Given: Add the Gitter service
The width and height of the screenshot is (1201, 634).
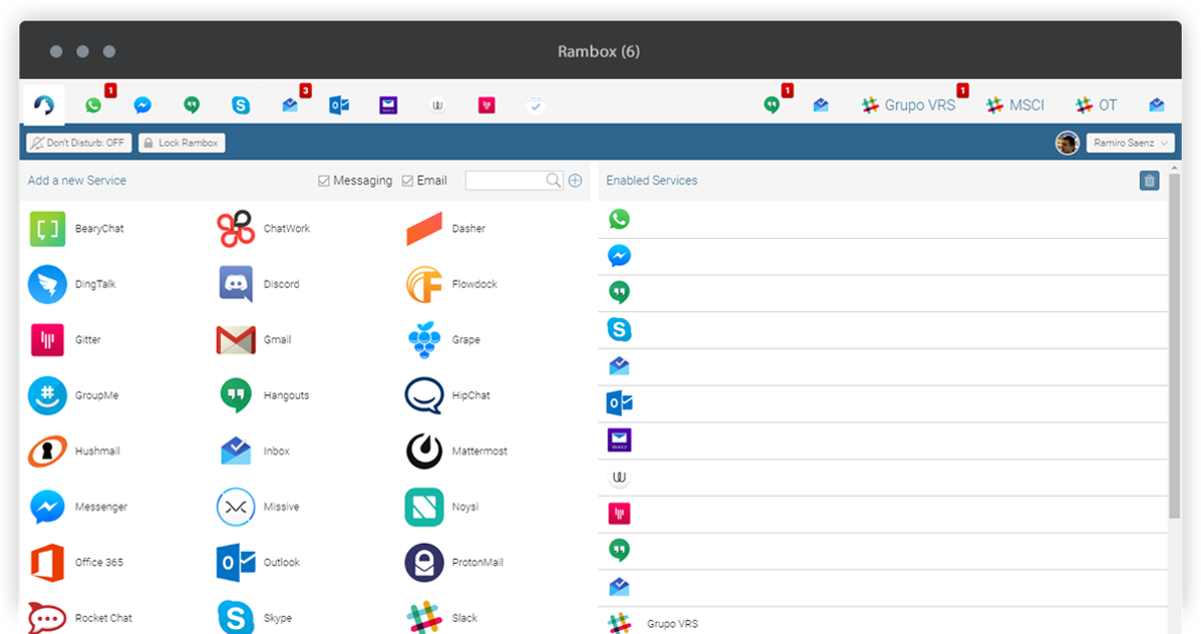Looking at the screenshot, I should tap(66, 340).
